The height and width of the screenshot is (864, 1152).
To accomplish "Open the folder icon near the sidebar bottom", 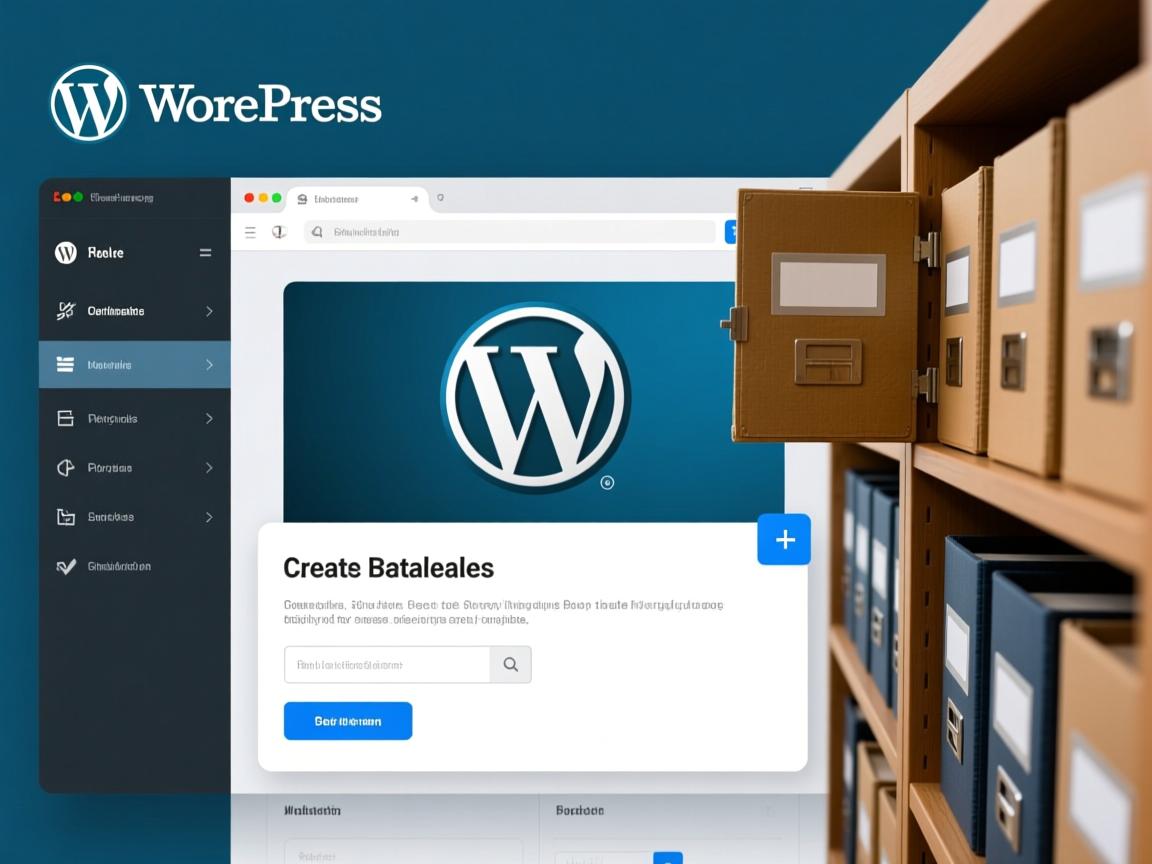I will pyautogui.click(x=63, y=517).
